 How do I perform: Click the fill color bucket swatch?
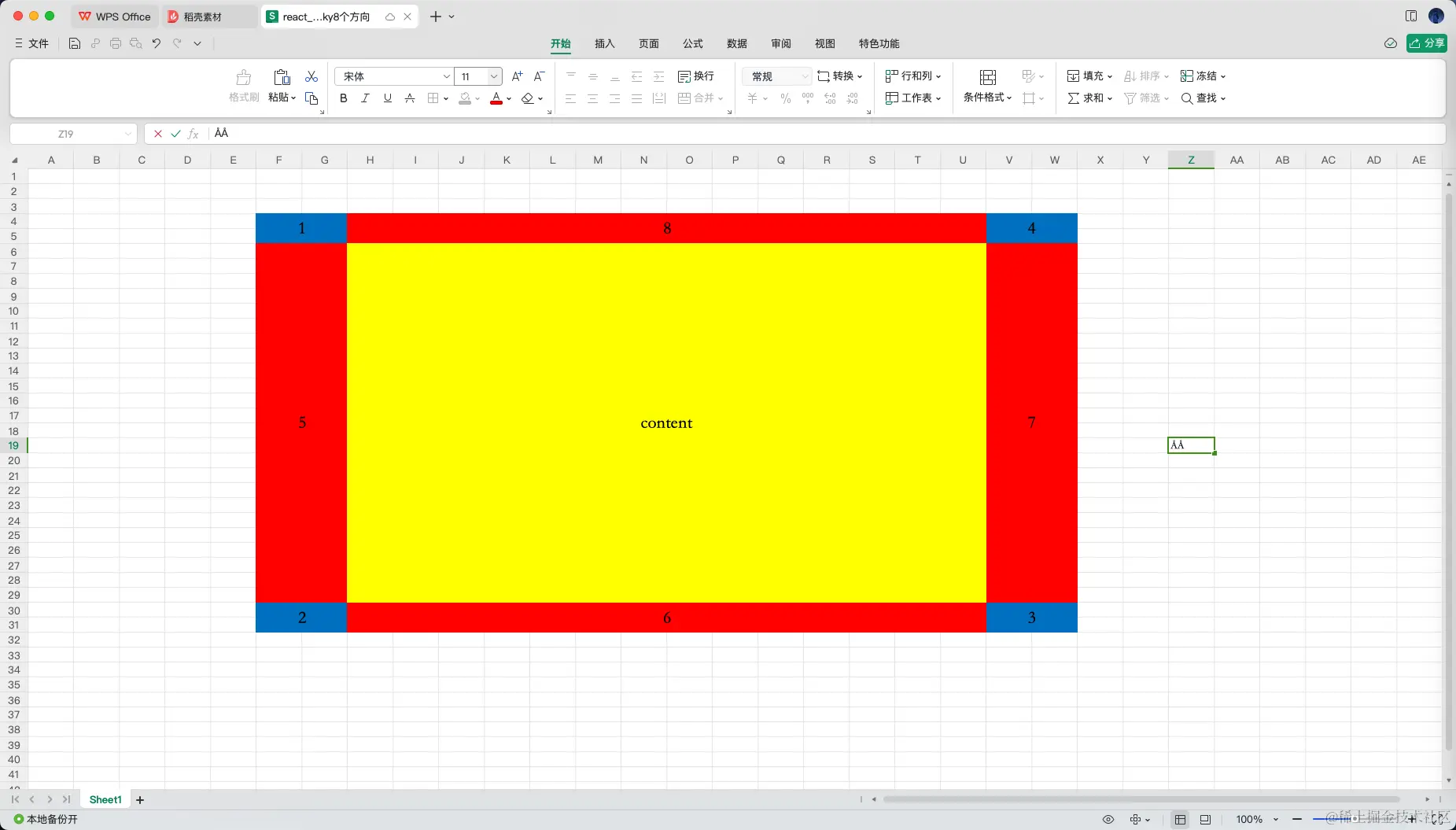(465, 98)
